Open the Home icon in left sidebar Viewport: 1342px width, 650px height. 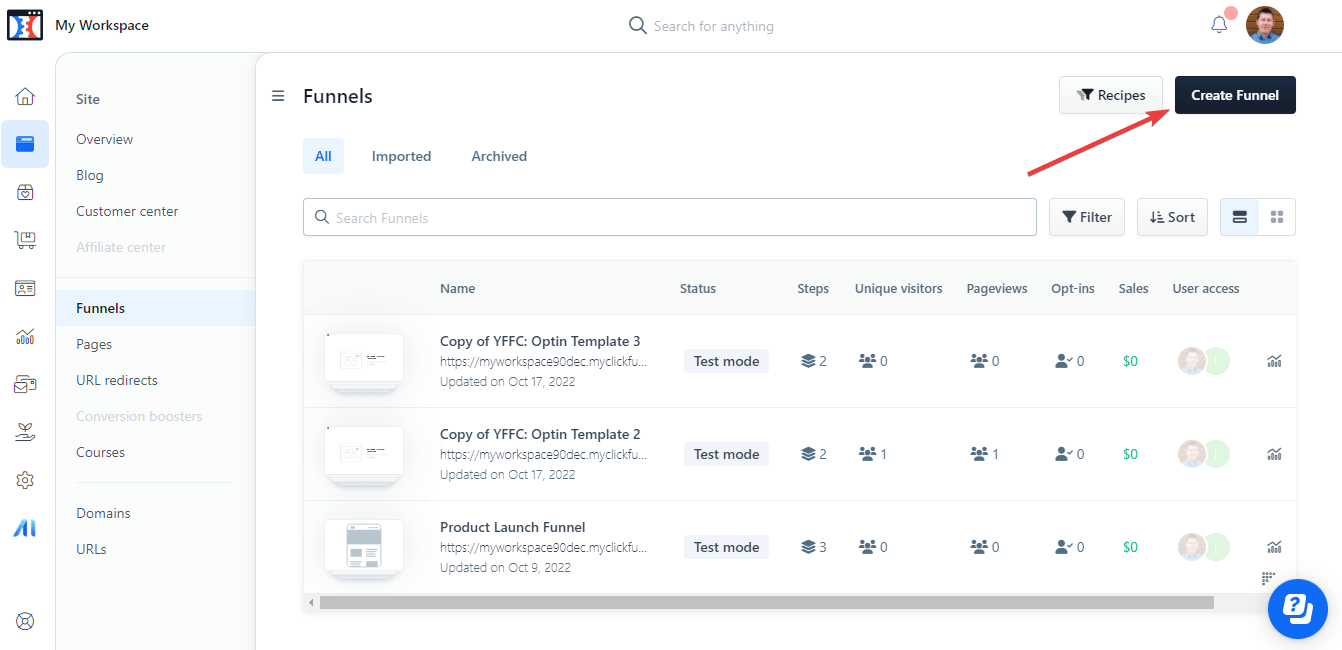pos(25,96)
